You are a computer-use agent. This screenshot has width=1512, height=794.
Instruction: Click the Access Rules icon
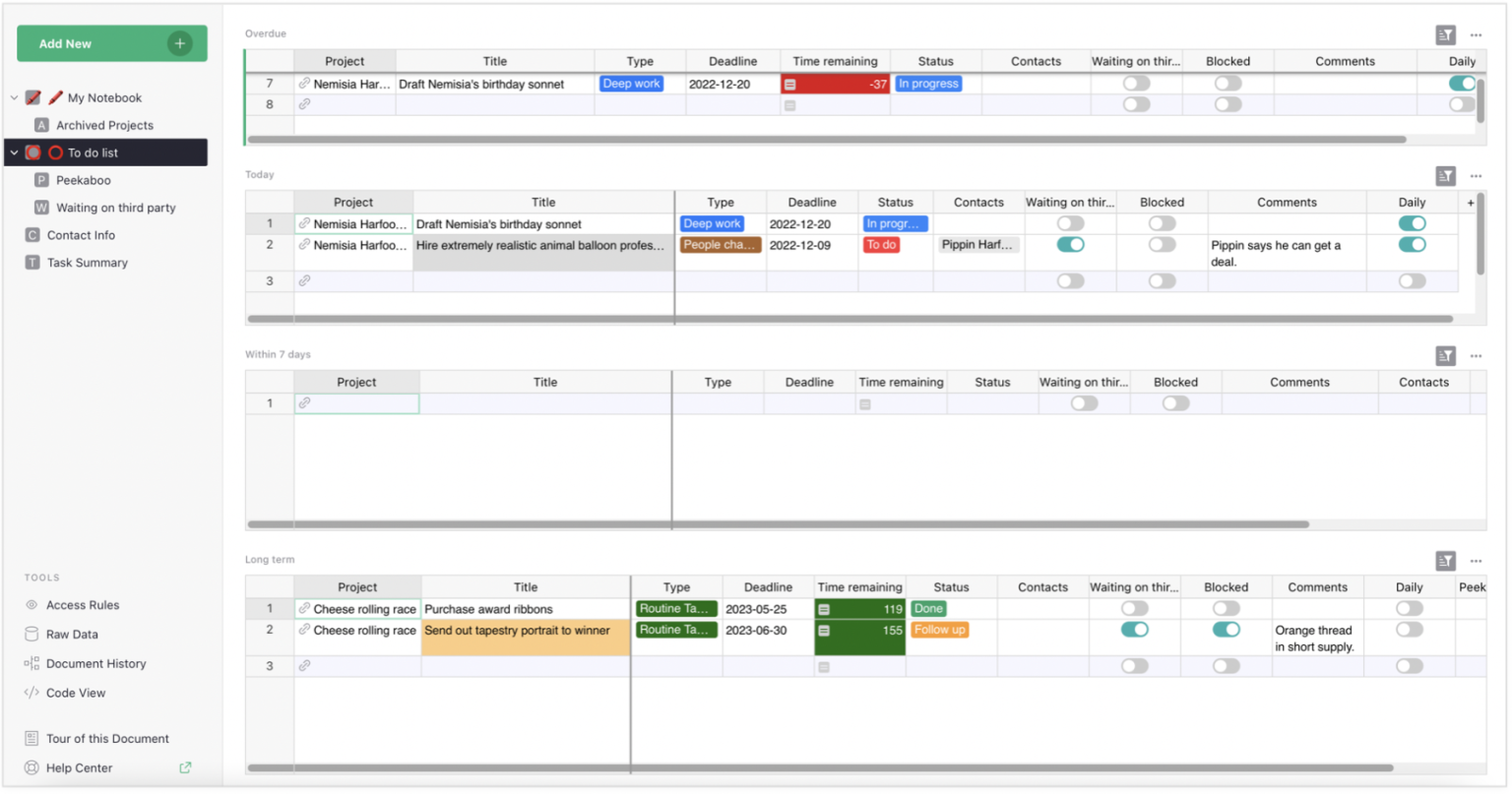(33, 605)
